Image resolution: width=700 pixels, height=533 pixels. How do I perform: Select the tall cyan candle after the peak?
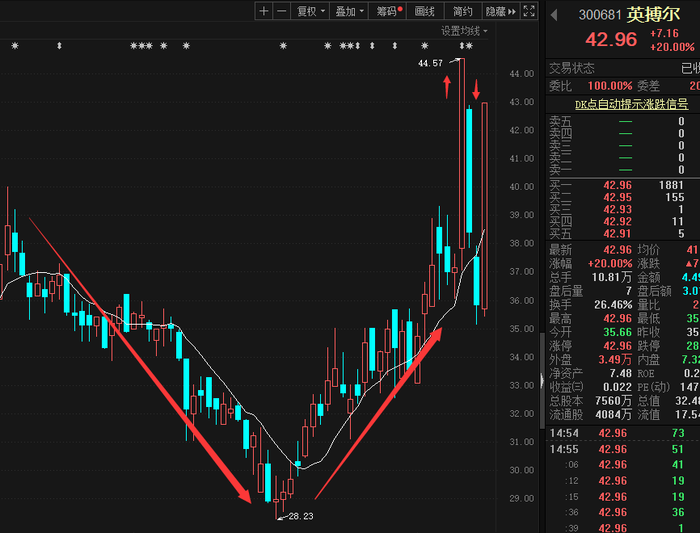tap(469, 171)
